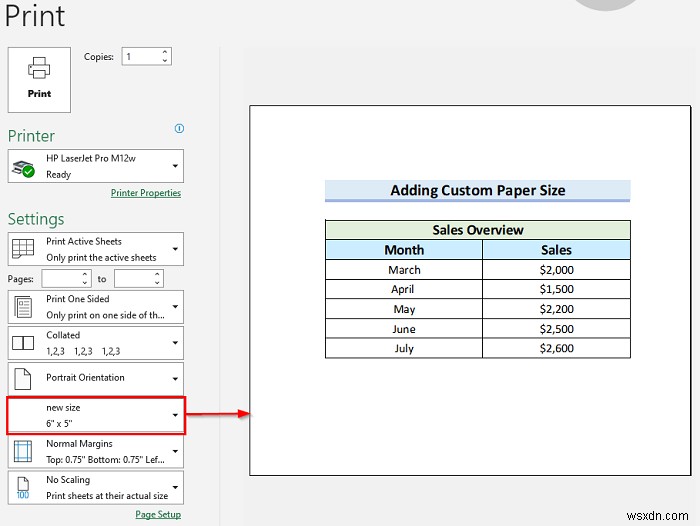Click the '$2,500' cell in preview
Image resolution: width=700 pixels, height=526 pixels.
click(x=556, y=329)
